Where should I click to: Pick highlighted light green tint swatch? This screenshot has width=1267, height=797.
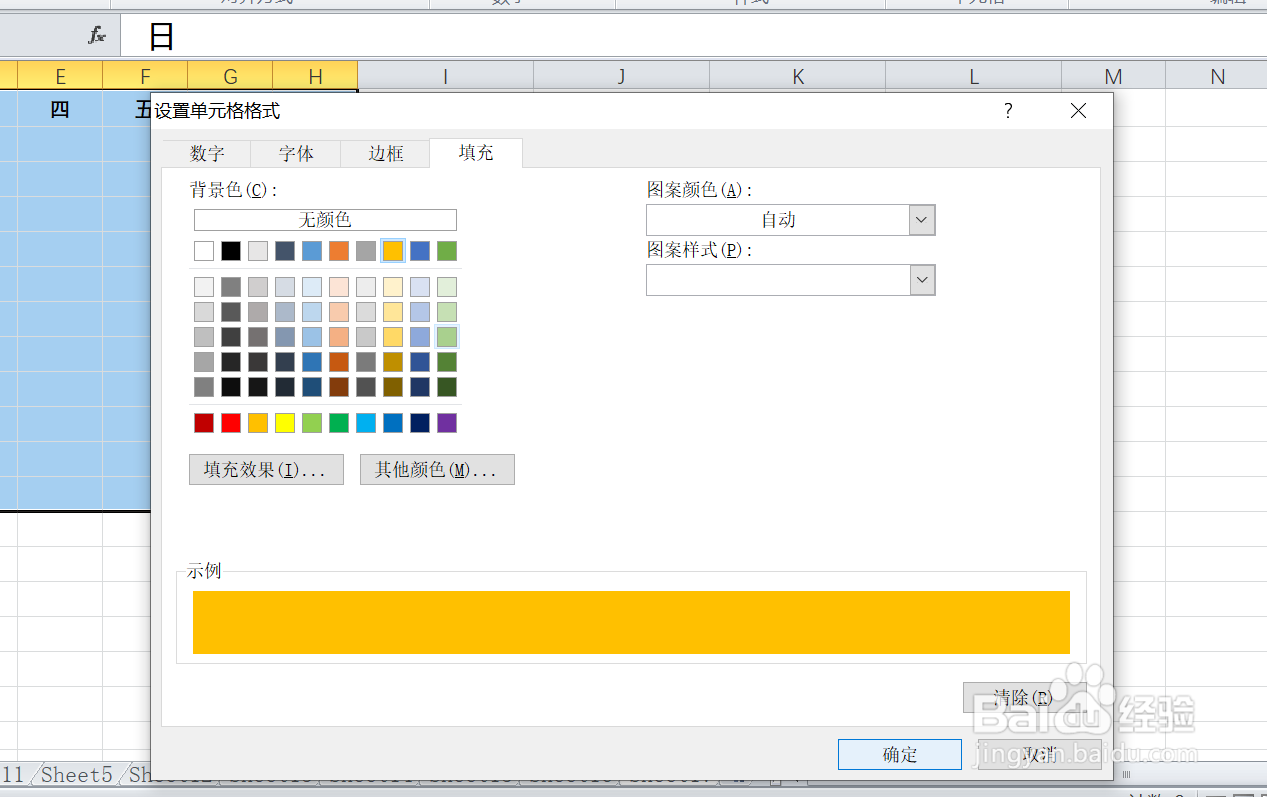(x=447, y=337)
